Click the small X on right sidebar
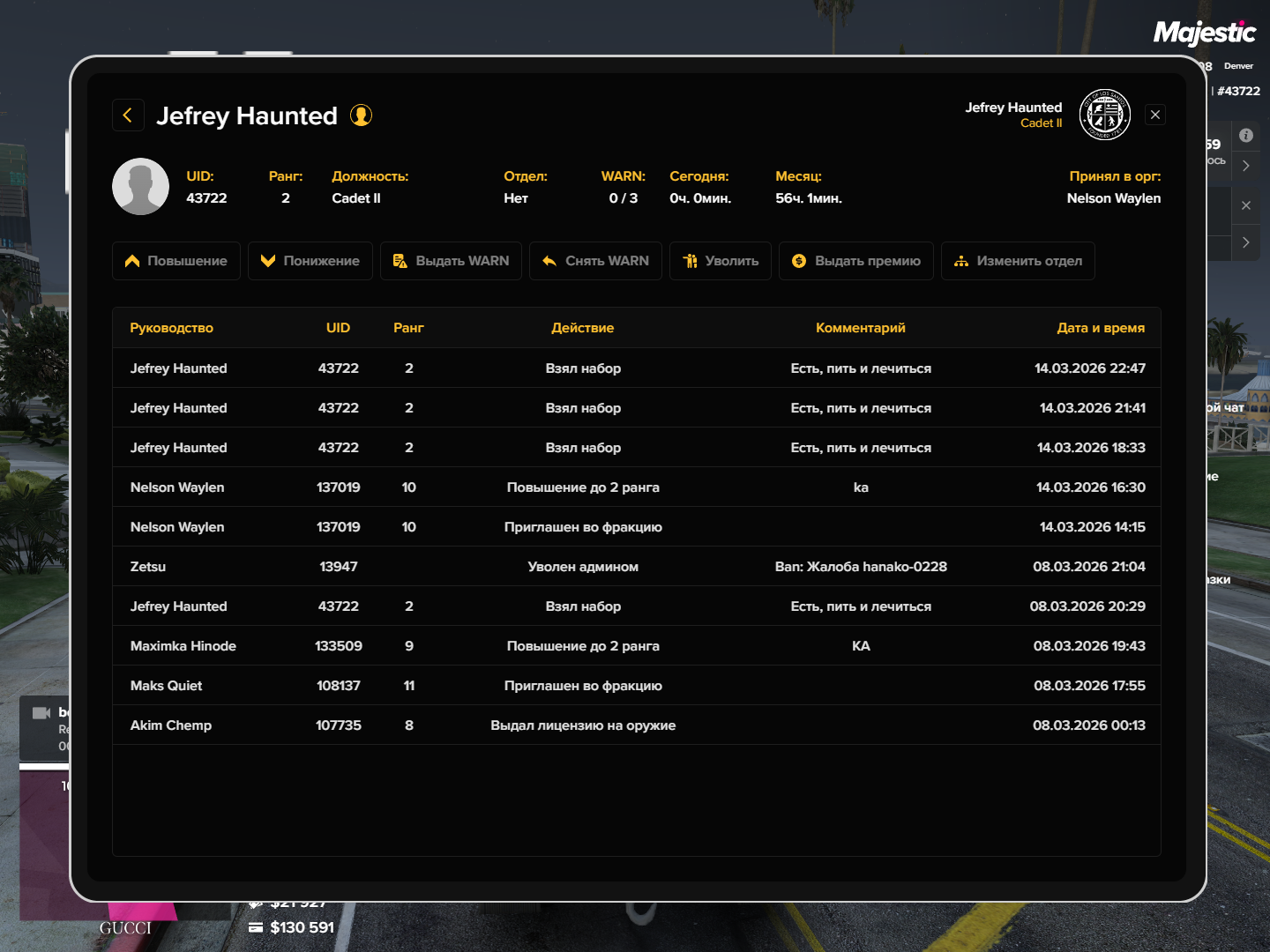 coord(1245,205)
